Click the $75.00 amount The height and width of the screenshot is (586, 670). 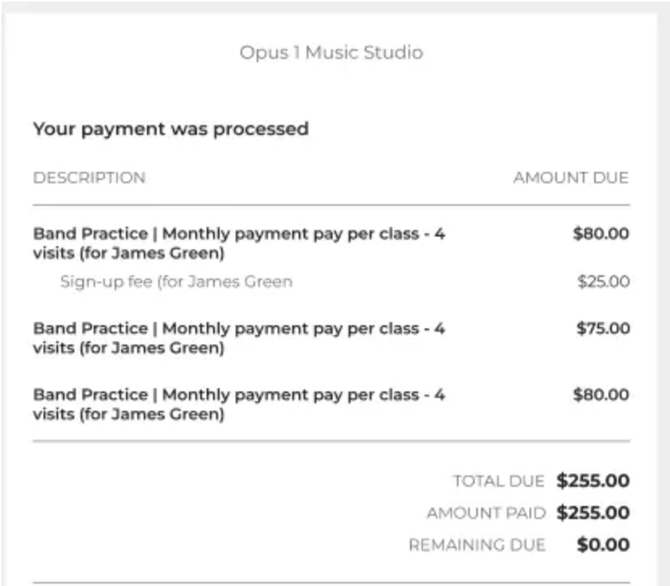[603, 328]
